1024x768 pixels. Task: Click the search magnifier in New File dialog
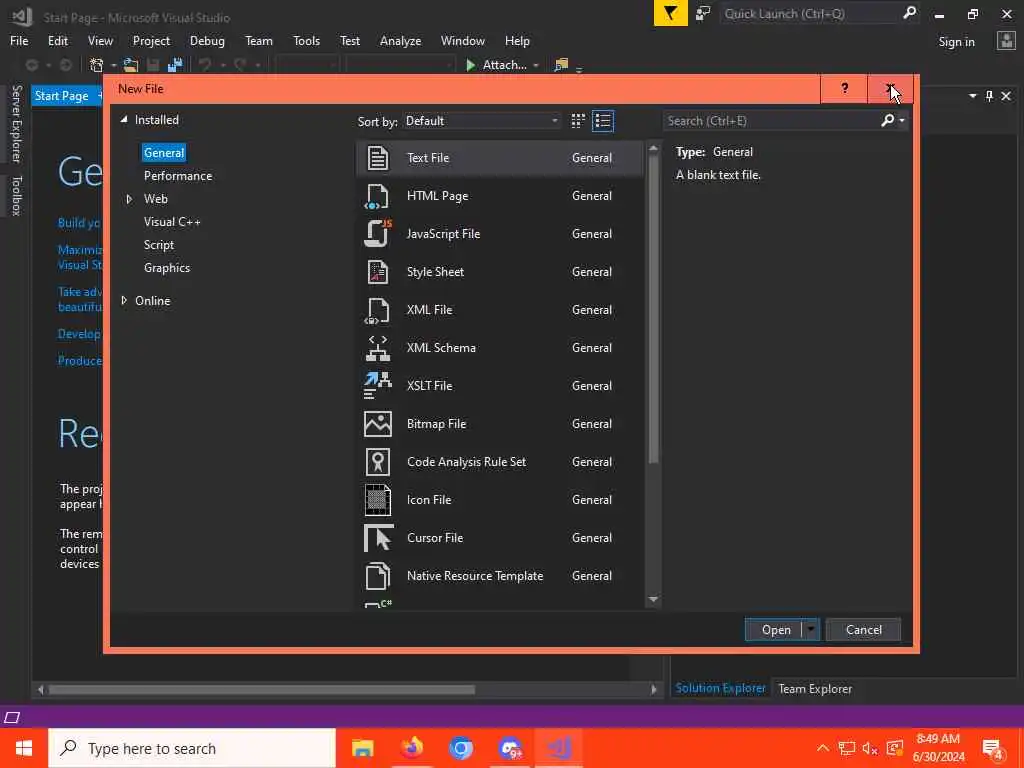888,120
